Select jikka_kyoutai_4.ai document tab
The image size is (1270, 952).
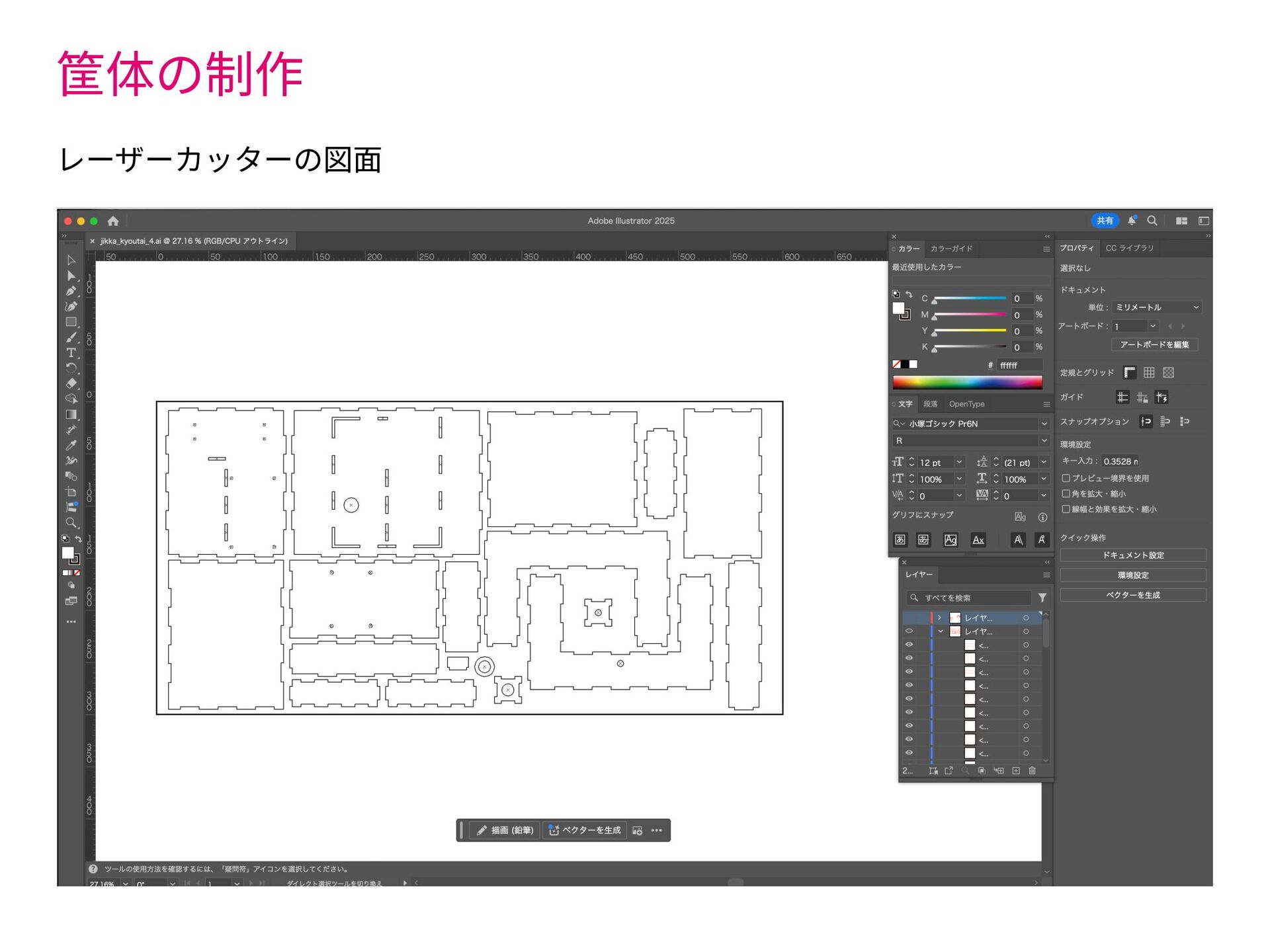pyautogui.click(x=194, y=241)
